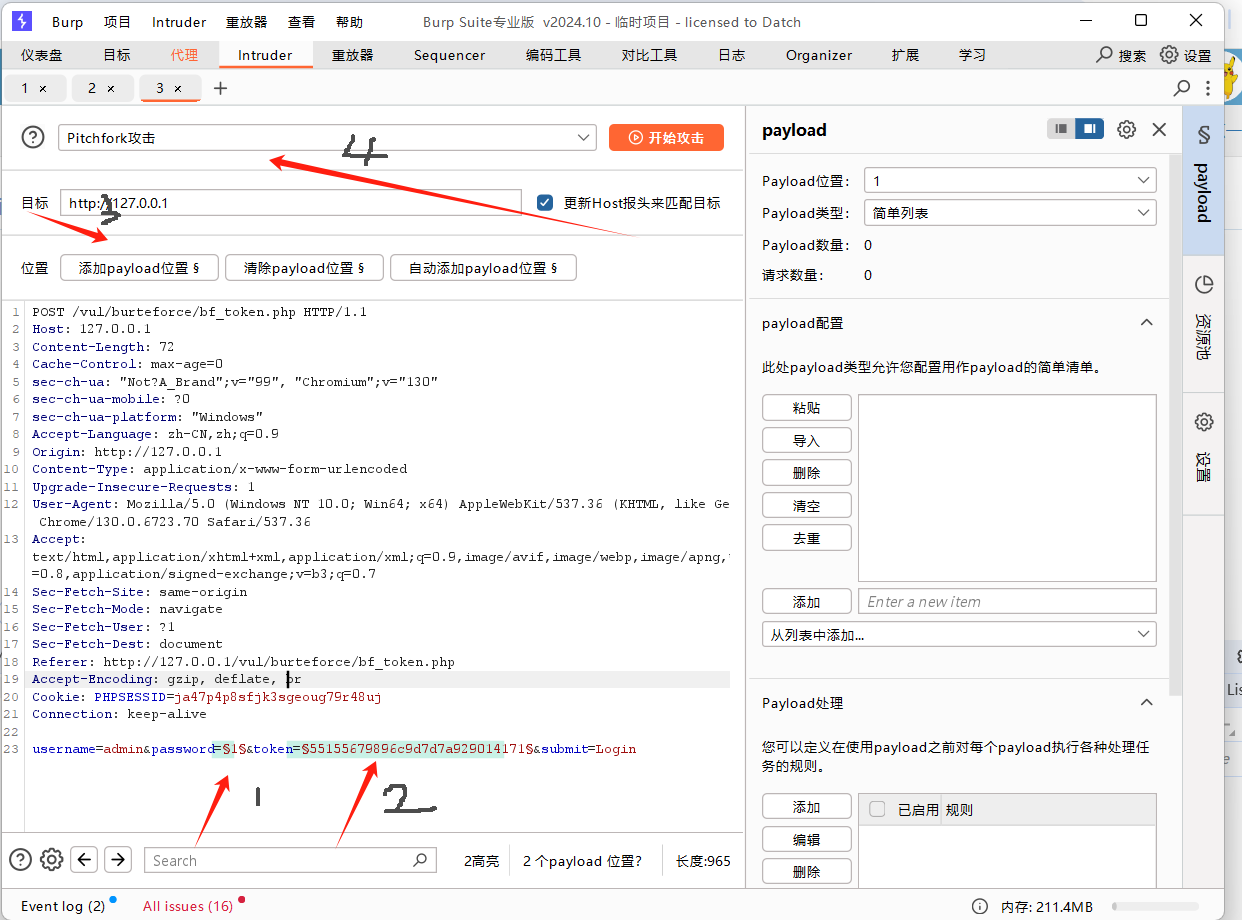Image resolution: width=1242 pixels, height=920 pixels.
Task: Click 自动添加payload位置 § button
Action: (x=483, y=268)
